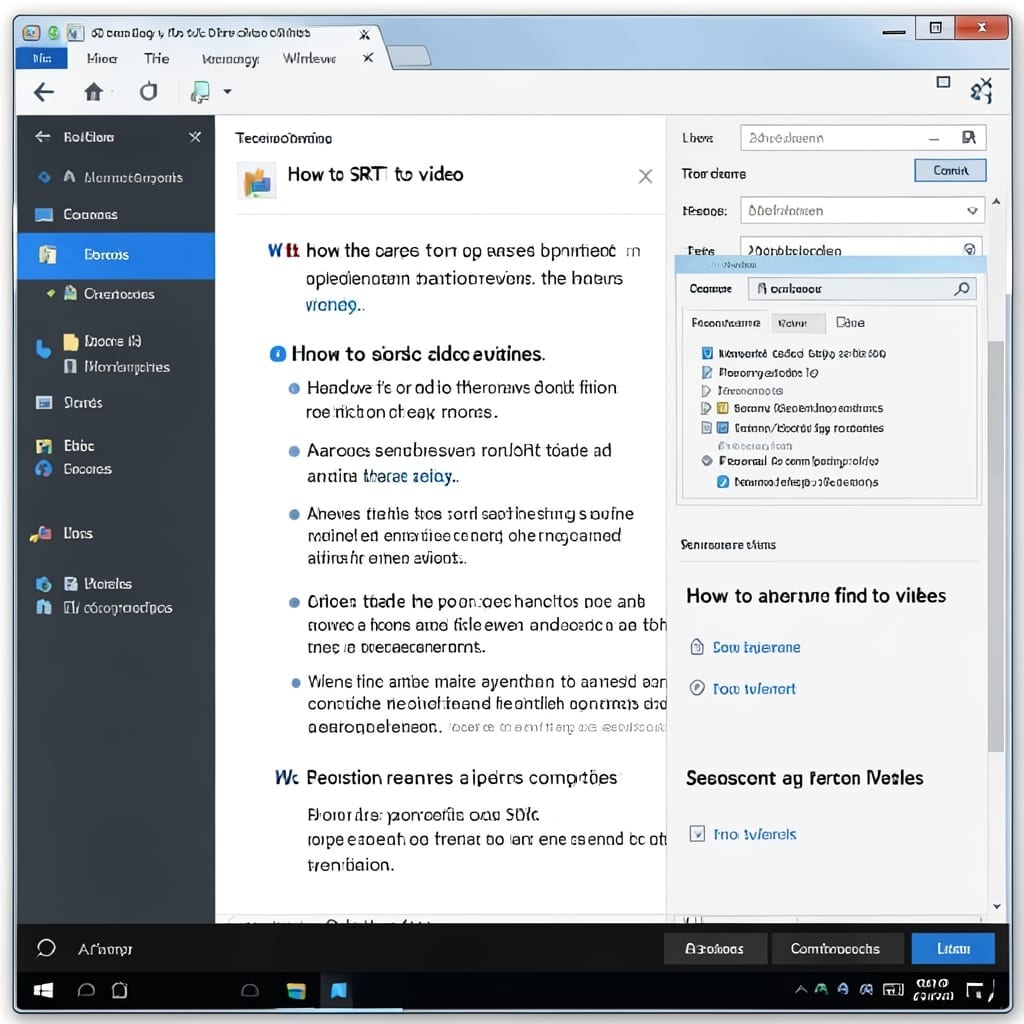This screenshot has width=1024, height=1024.
Task: Toggle the yellow square checkbox in the popup list
Action: tap(722, 408)
